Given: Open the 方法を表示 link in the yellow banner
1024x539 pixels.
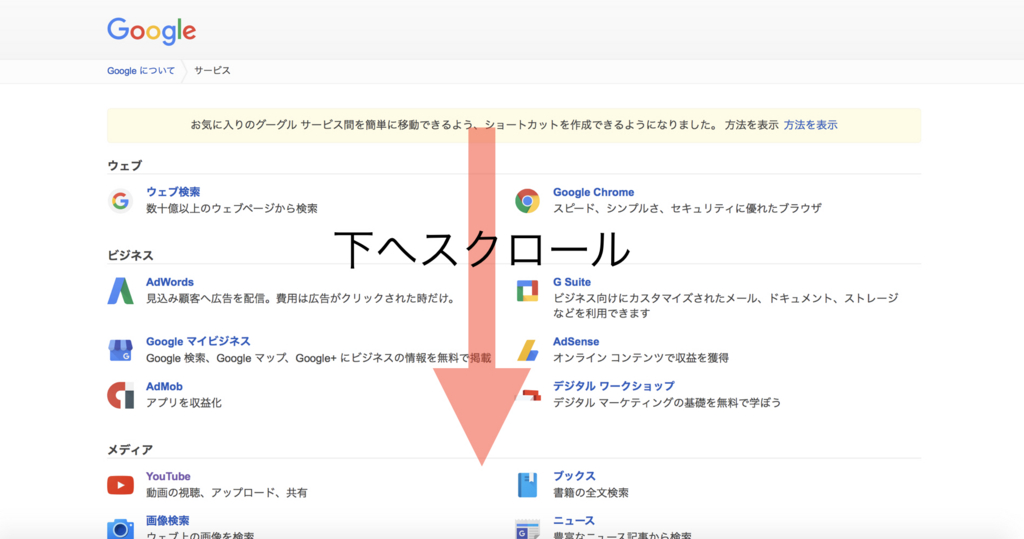Looking at the screenshot, I should [x=810, y=125].
